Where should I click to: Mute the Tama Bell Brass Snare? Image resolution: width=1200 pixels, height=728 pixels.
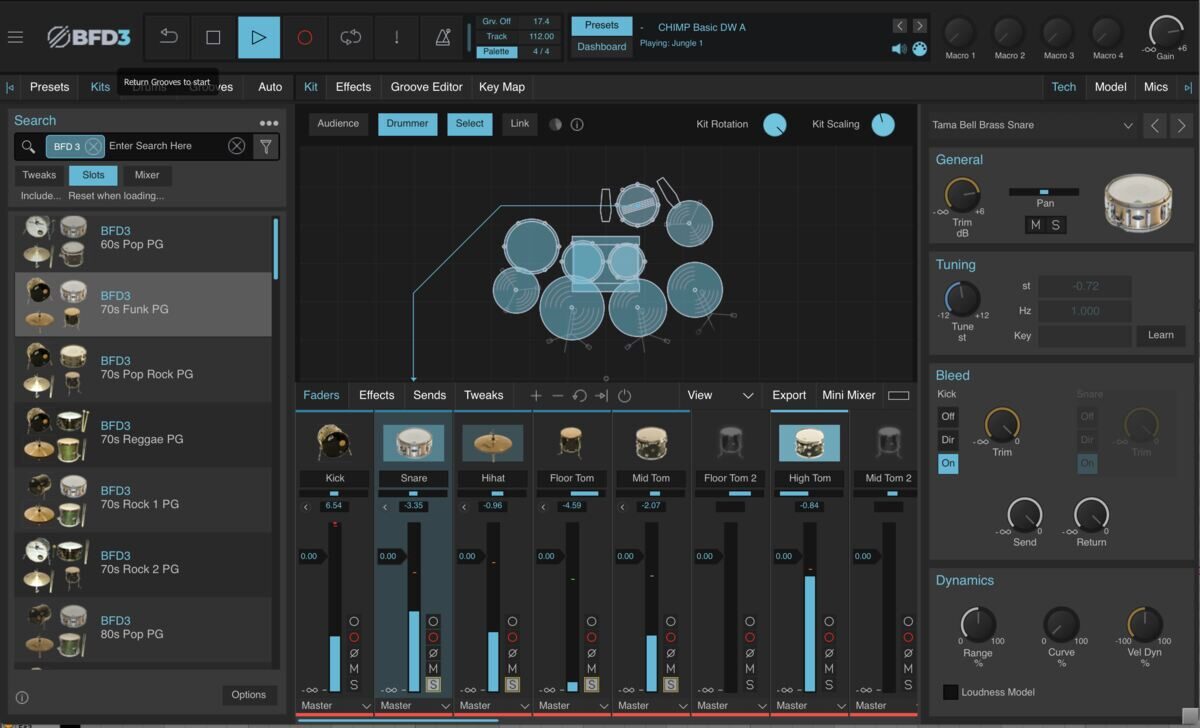click(x=1036, y=225)
